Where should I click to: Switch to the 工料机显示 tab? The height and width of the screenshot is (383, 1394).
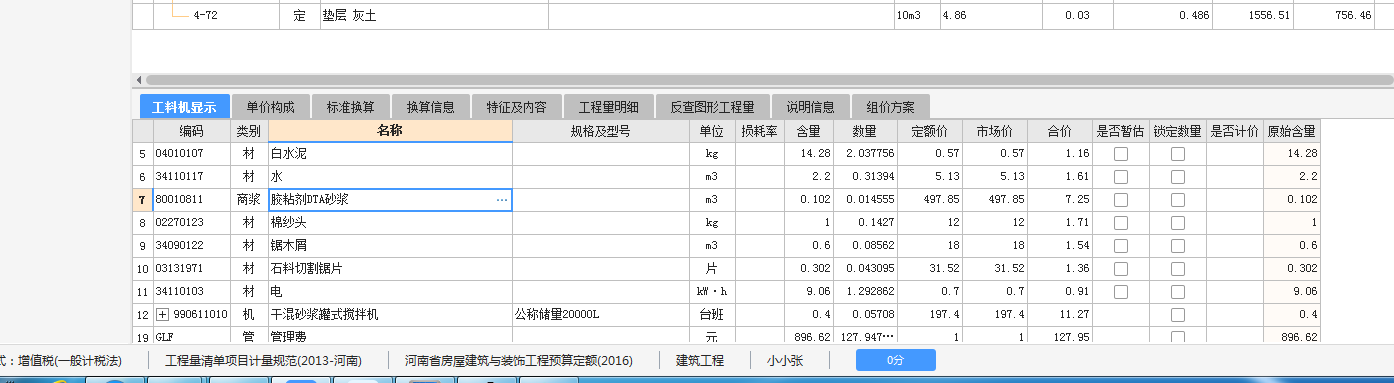coord(184,107)
